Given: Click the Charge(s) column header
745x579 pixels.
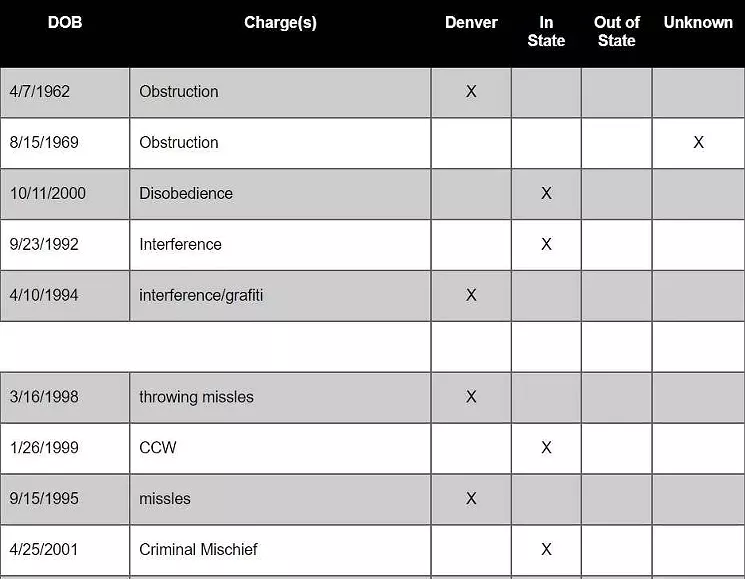Looking at the screenshot, I should 280,22.
